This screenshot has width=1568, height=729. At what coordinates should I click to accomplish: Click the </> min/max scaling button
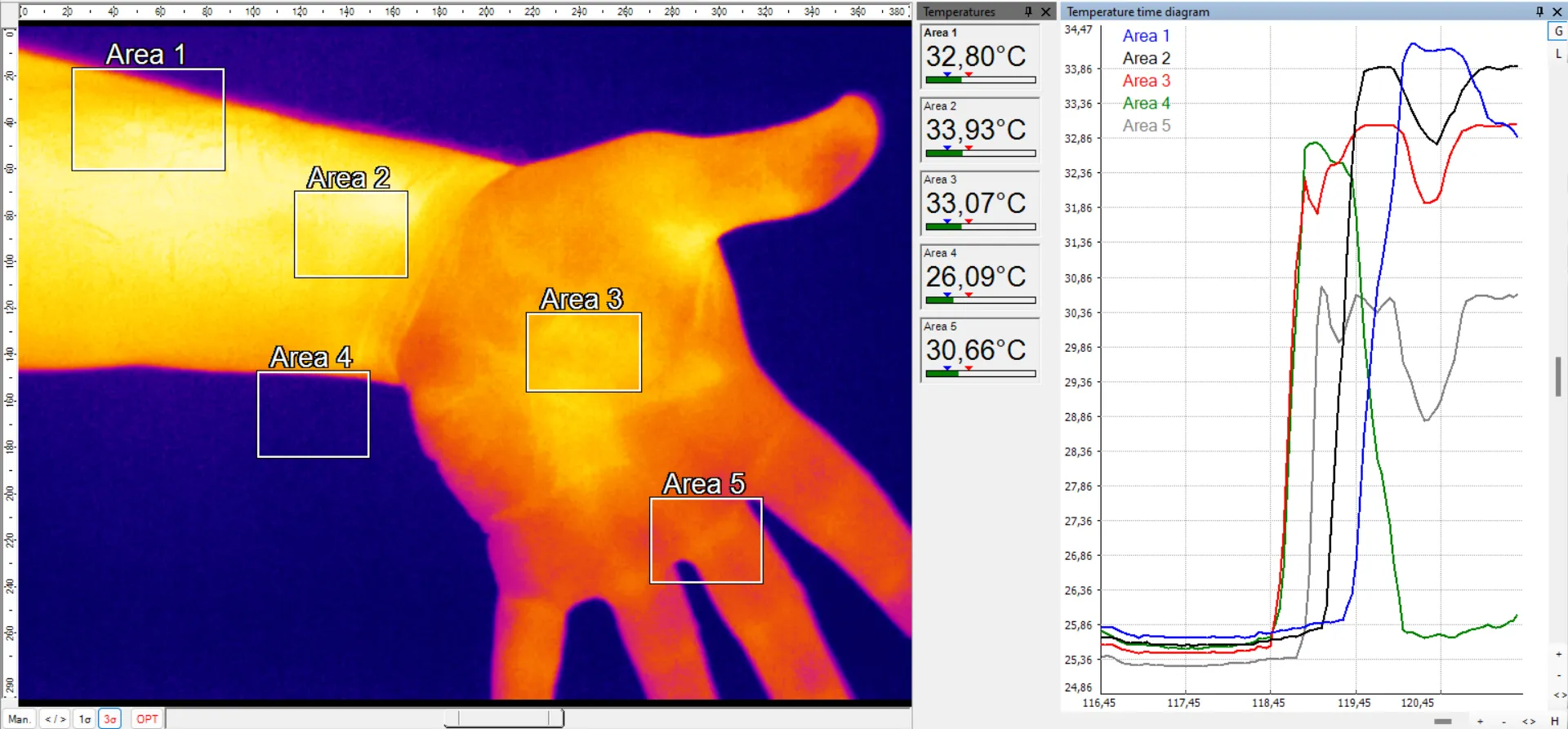pyautogui.click(x=55, y=719)
